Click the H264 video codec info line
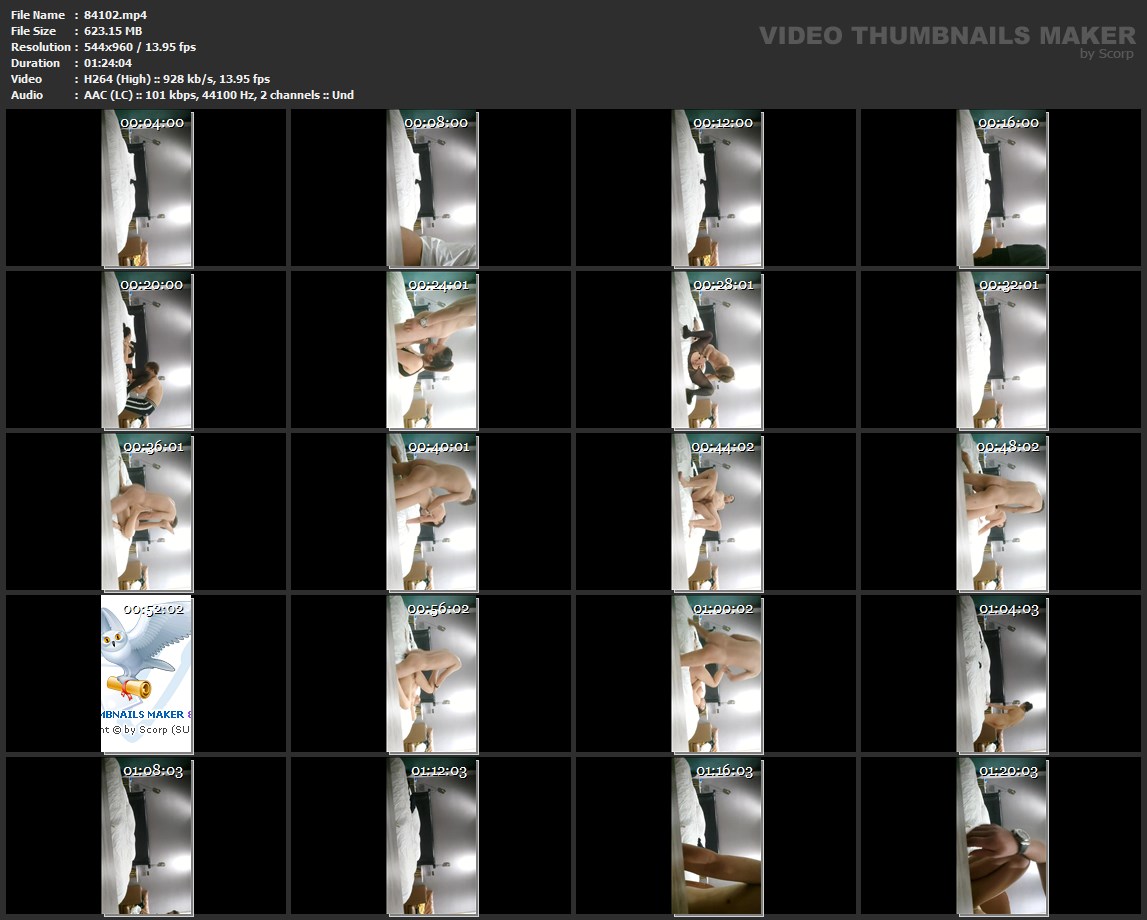This screenshot has width=1147, height=920. (177, 79)
